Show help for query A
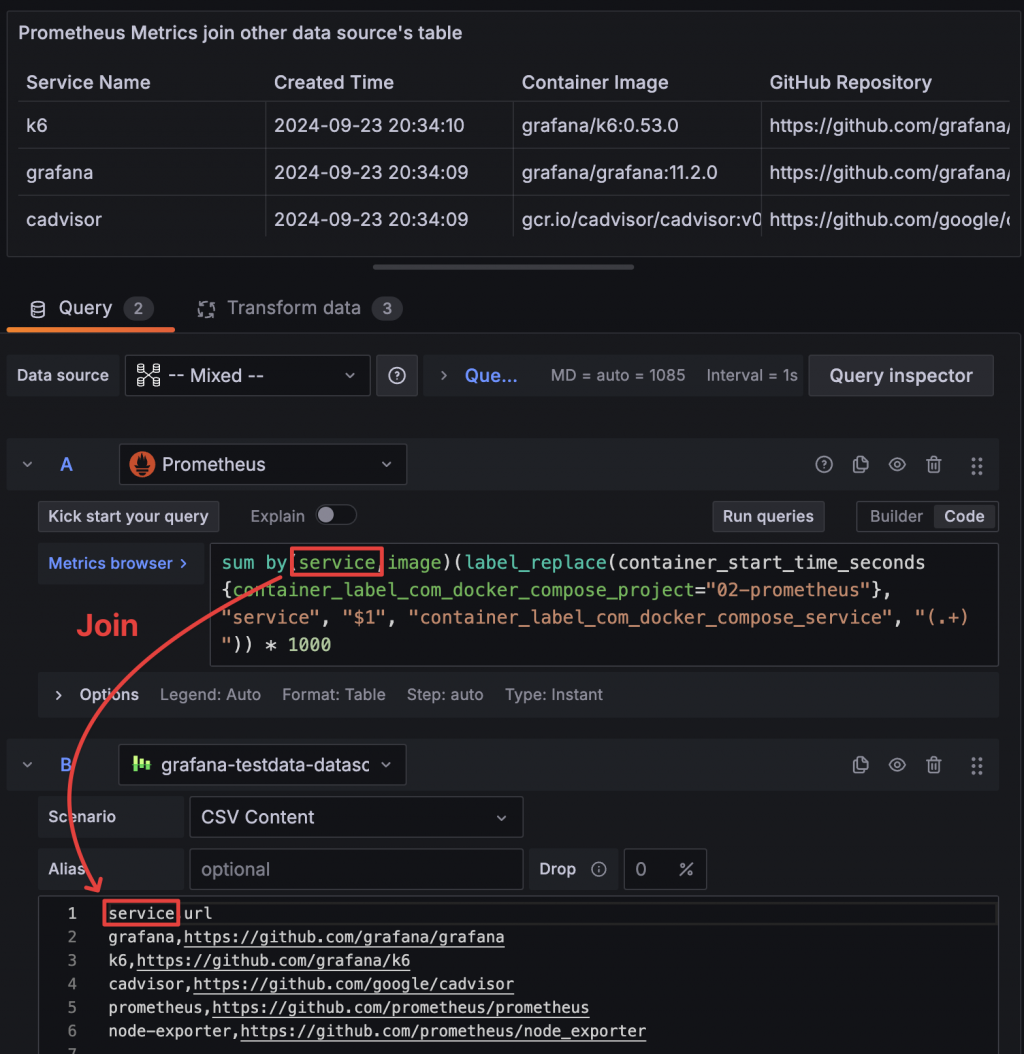Screen dimensions: 1024x1054 tap(824, 464)
